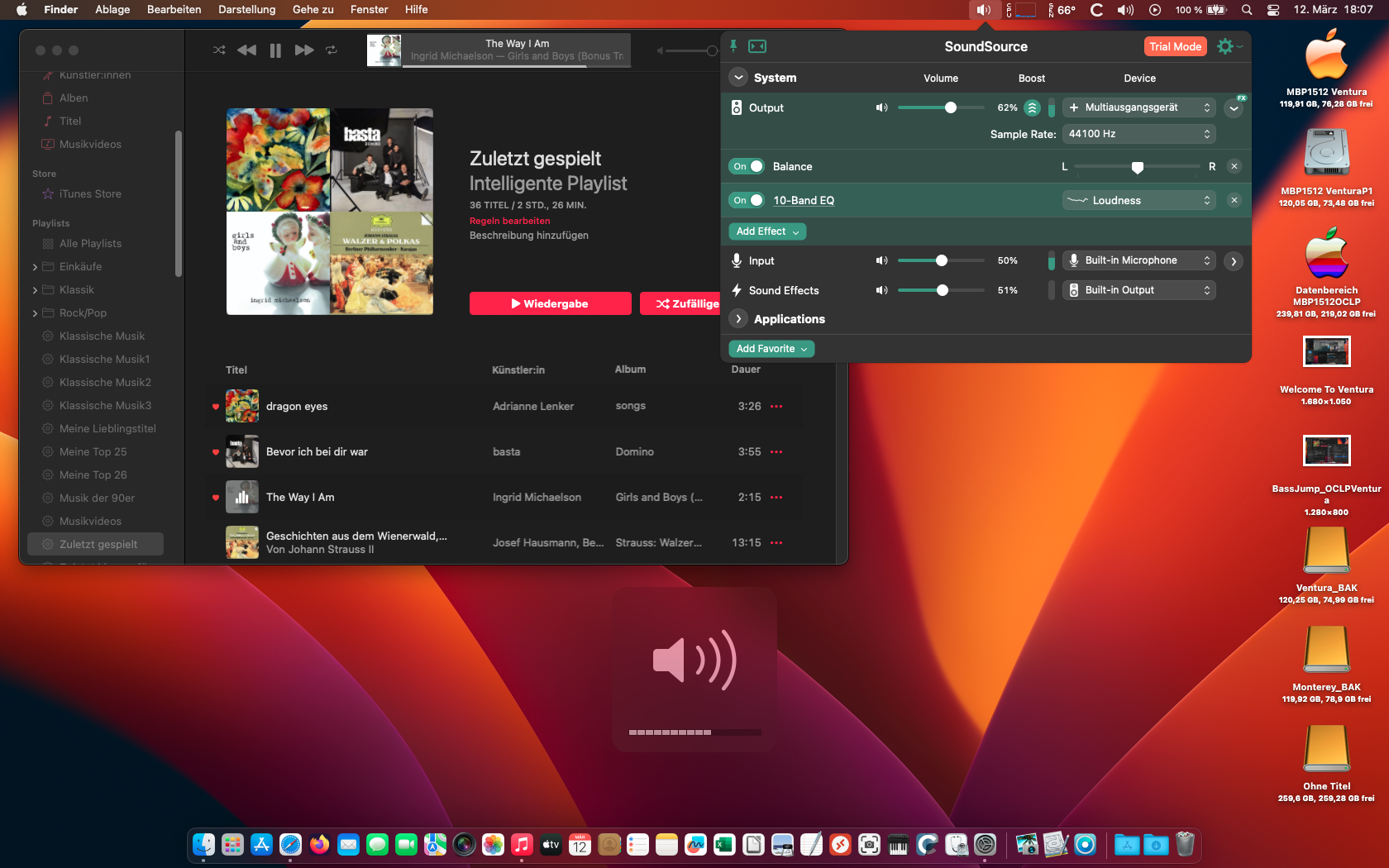Open more options for The Way I Am
Screen dimensions: 1389x868
(776, 498)
